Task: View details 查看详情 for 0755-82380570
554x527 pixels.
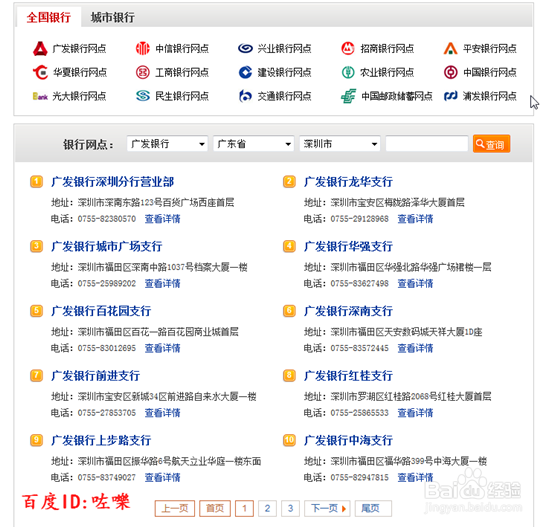Action: pyautogui.click(x=163, y=219)
